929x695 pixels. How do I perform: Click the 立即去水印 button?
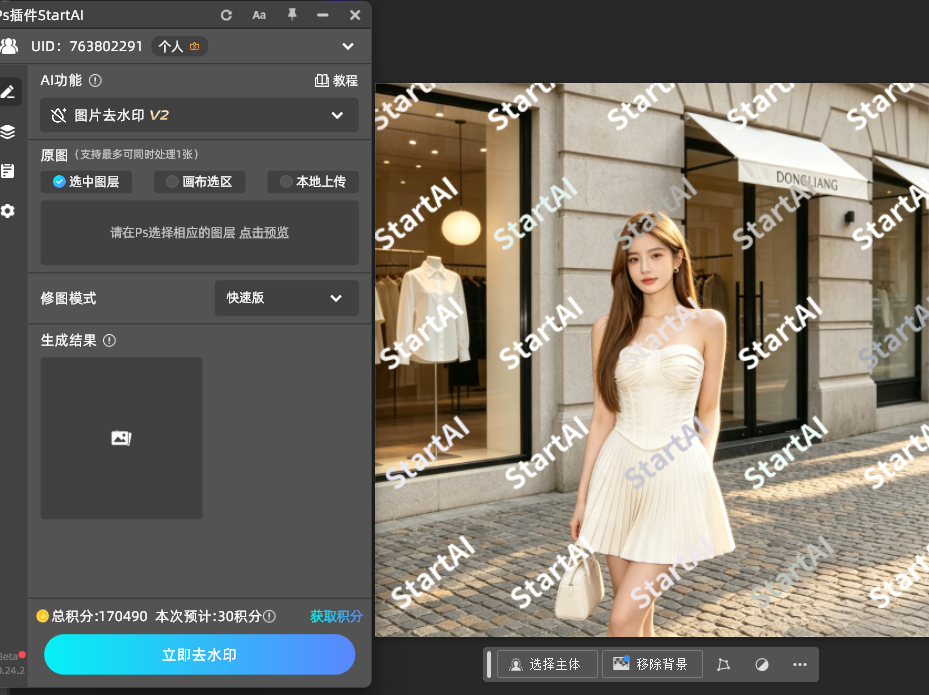200,654
